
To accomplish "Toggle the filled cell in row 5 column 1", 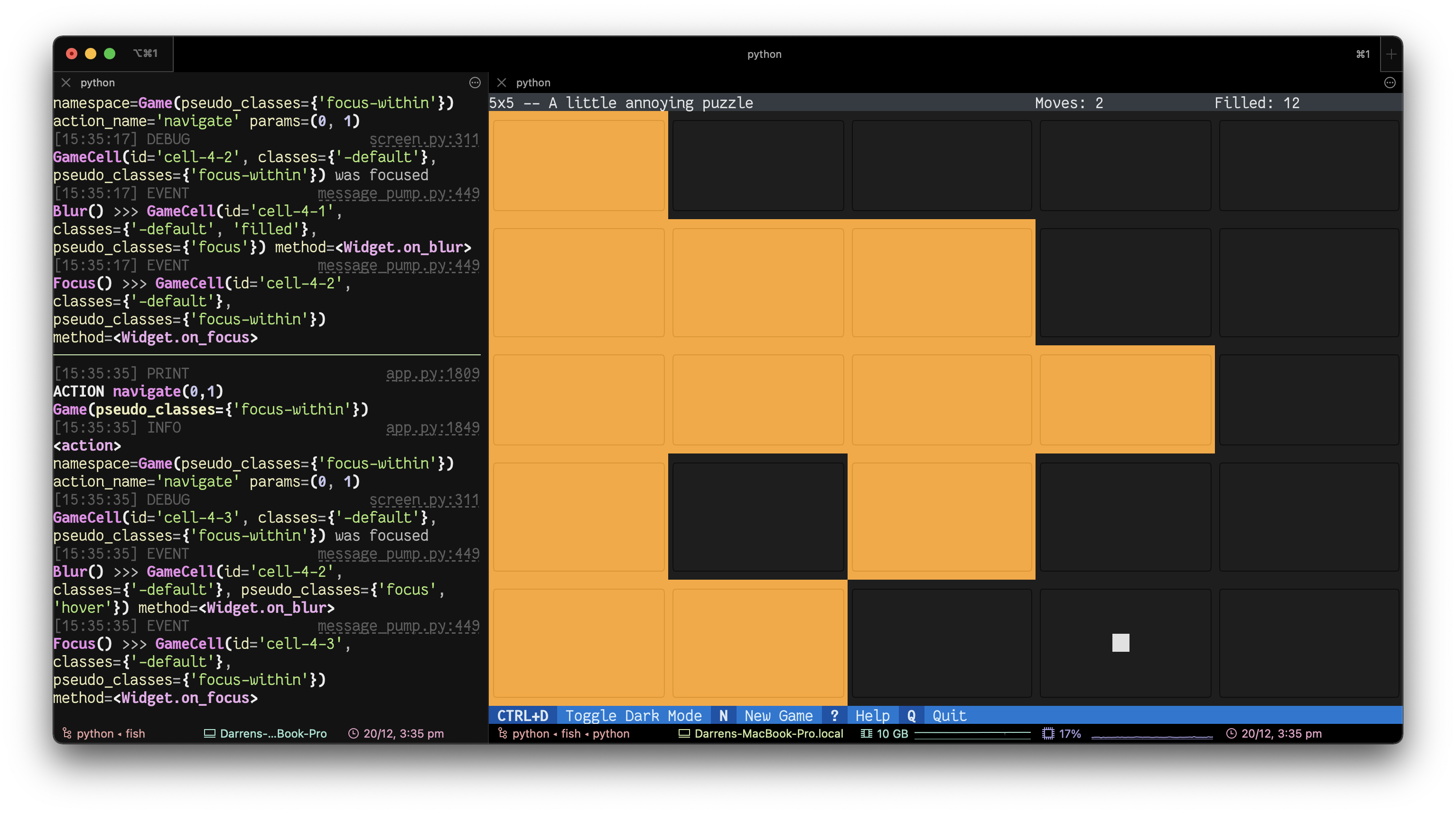I will tap(578, 643).
